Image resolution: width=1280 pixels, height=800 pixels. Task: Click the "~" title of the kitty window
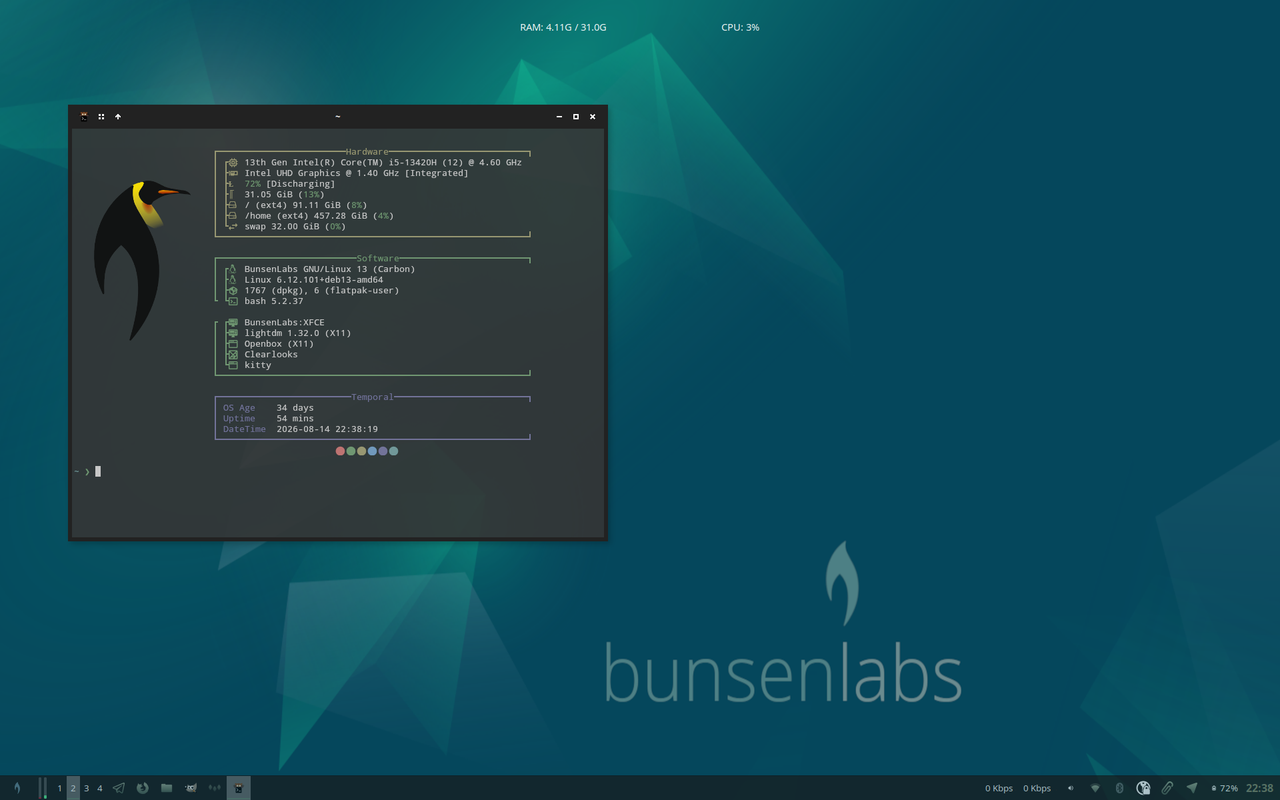point(338,117)
